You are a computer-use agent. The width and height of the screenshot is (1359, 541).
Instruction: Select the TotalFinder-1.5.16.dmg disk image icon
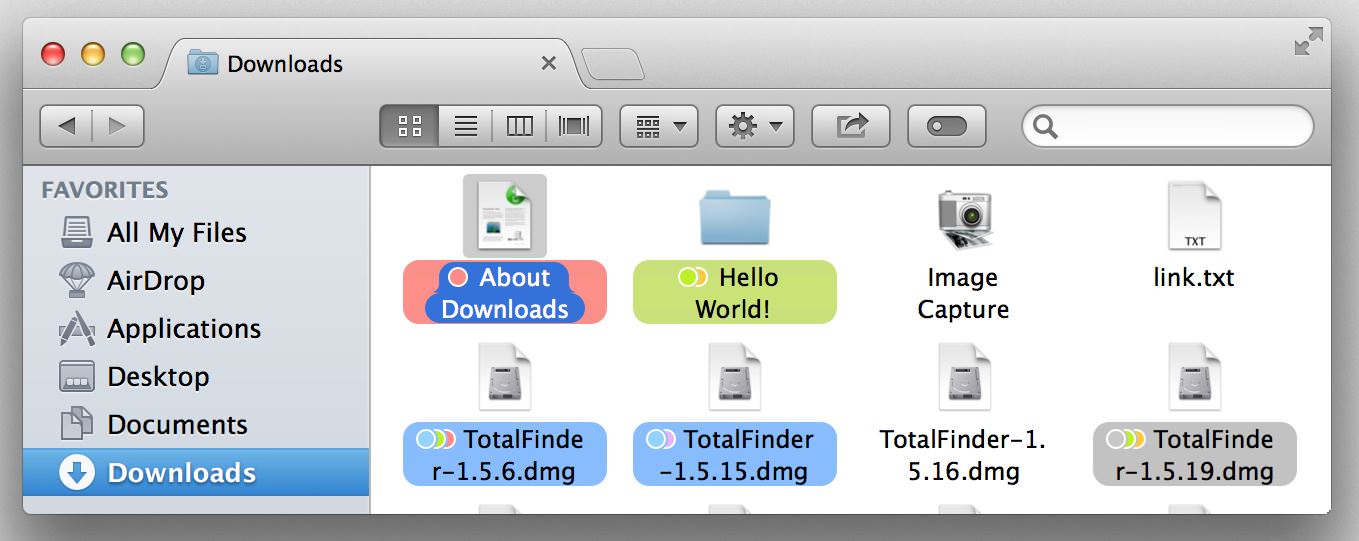pyautogui.click(x=964, y=376)
